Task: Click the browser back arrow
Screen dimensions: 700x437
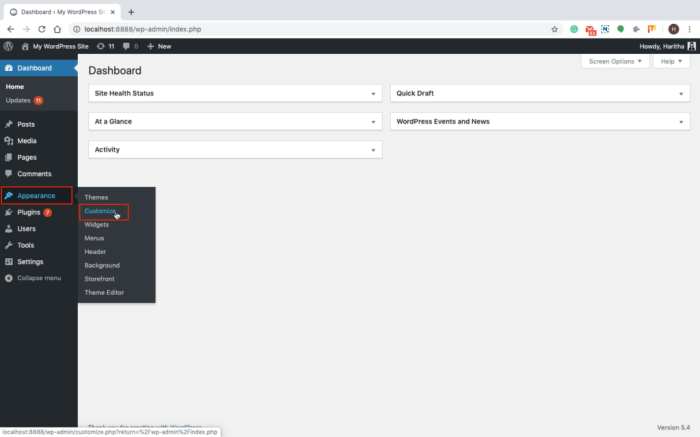Action: point(11,29)
